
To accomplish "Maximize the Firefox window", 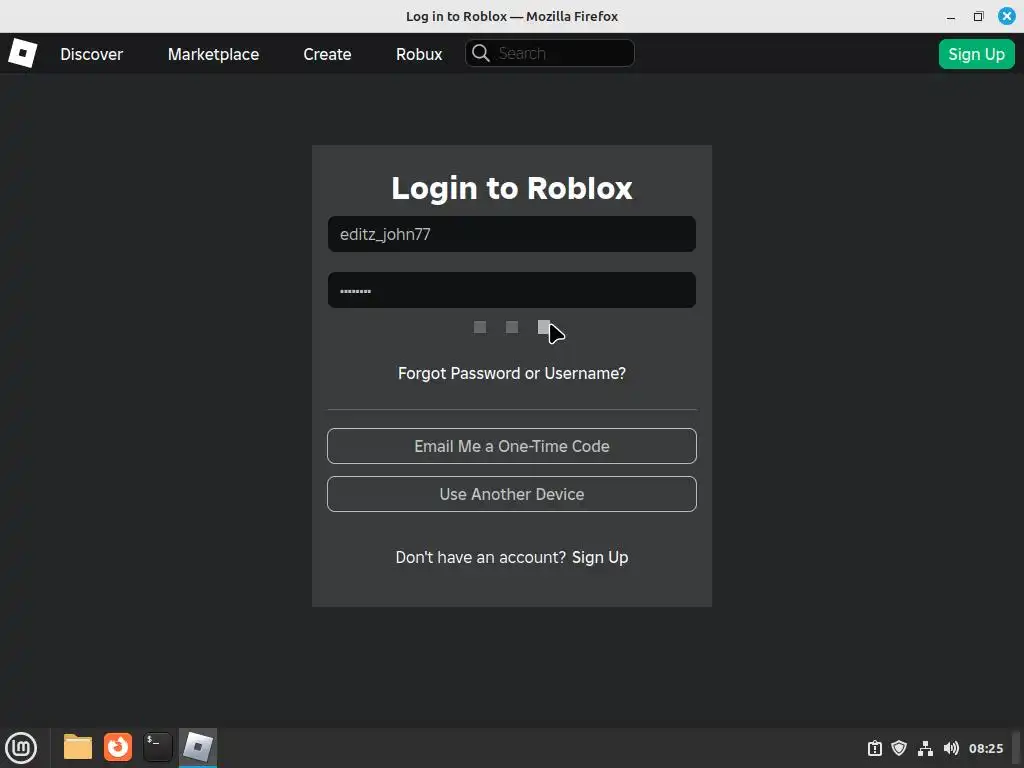I will click(x=978, y=16).
